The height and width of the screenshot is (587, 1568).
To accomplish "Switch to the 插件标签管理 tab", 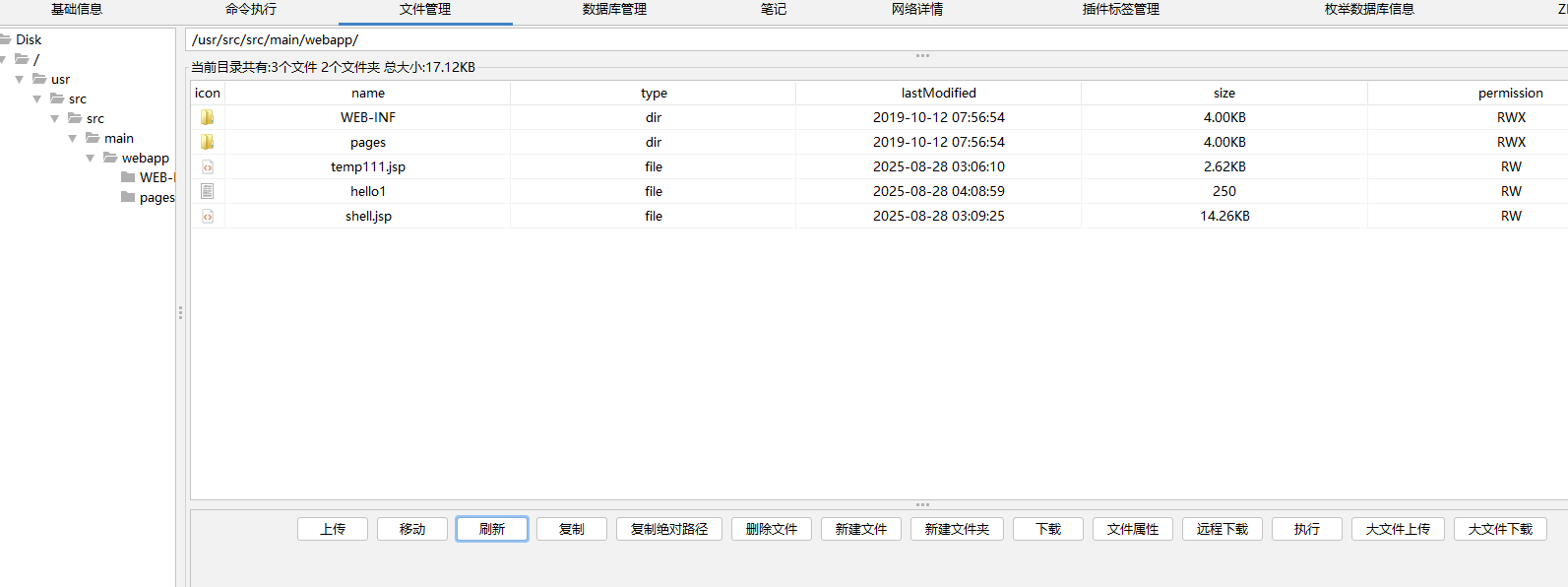I will (x=1121, y=9).
